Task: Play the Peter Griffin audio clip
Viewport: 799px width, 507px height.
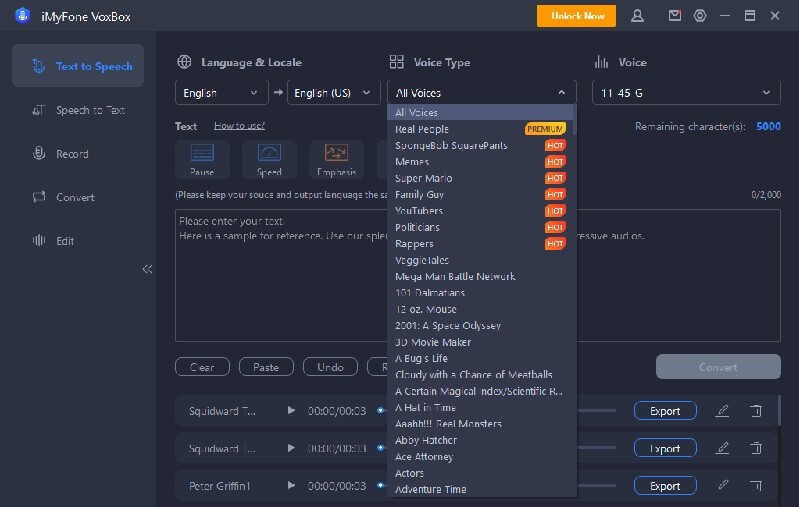Action: (x=291, y=485)
